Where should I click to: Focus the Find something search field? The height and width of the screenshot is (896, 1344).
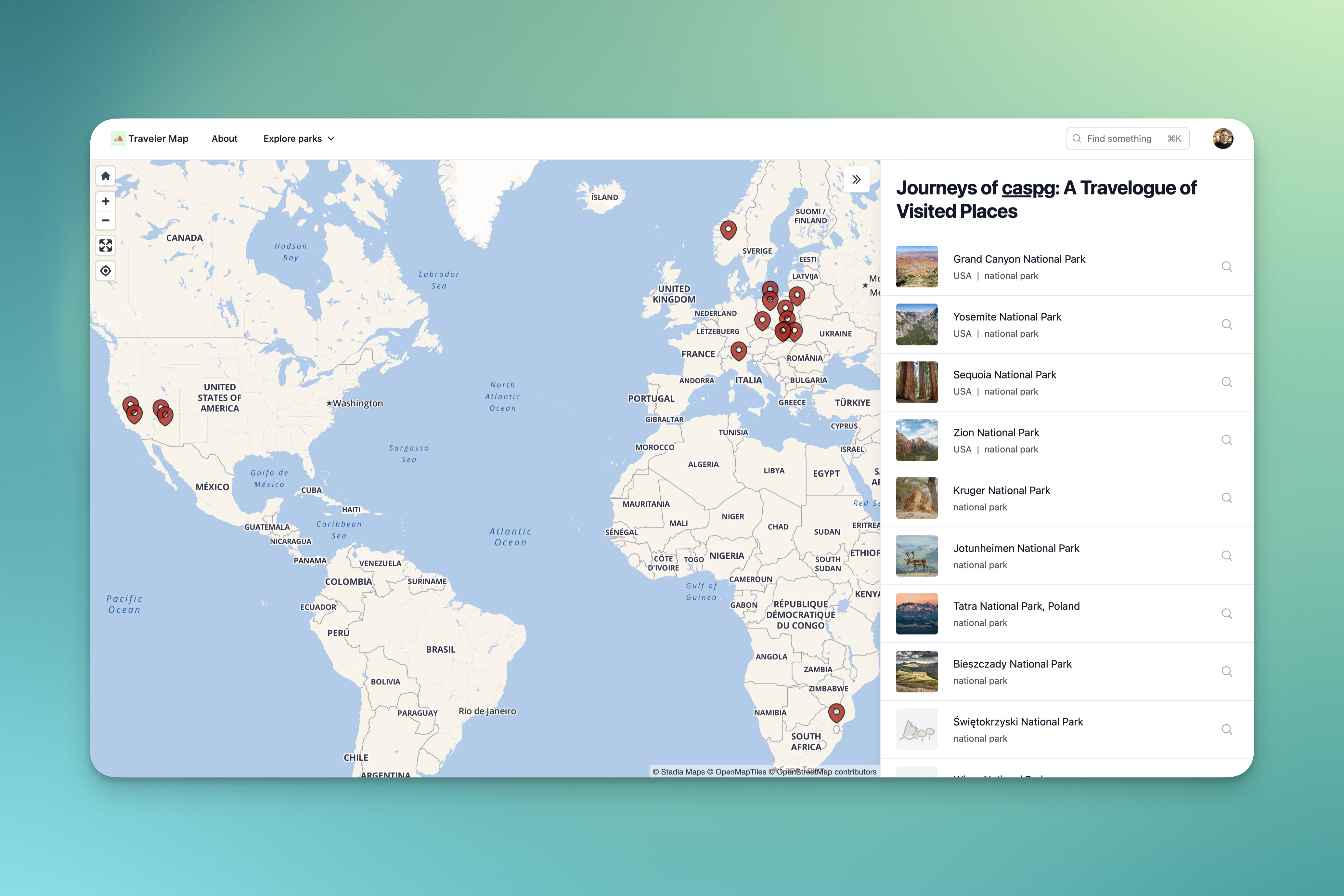coord(1127,139)
